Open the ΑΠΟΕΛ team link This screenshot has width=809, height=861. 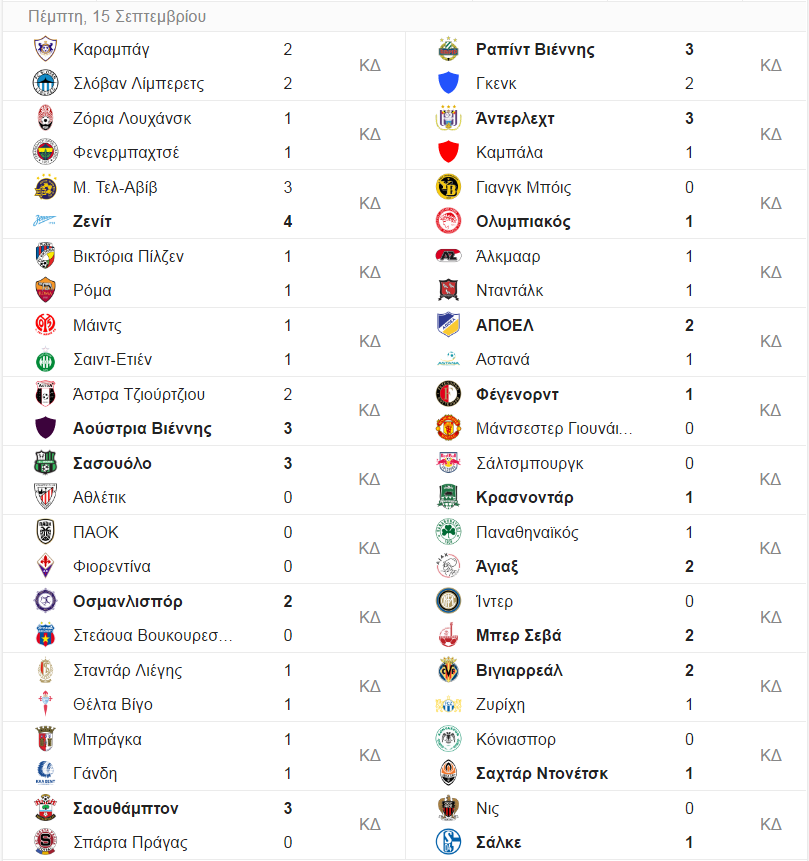pyautogui.click(x=505, y=326)
